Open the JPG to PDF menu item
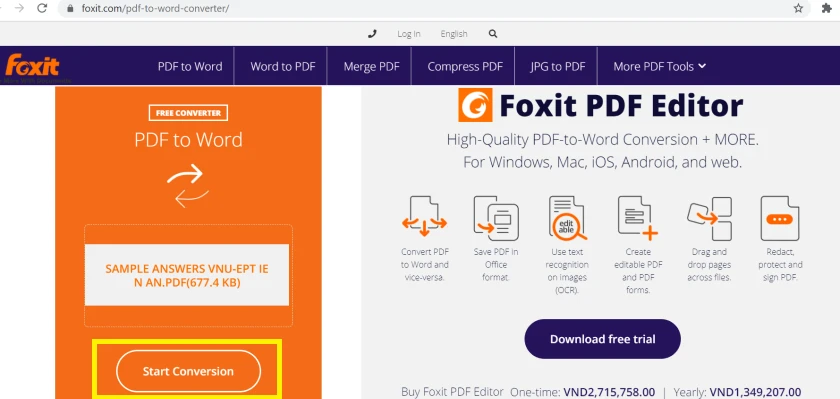The image size is (840, 399). [558, 66]
